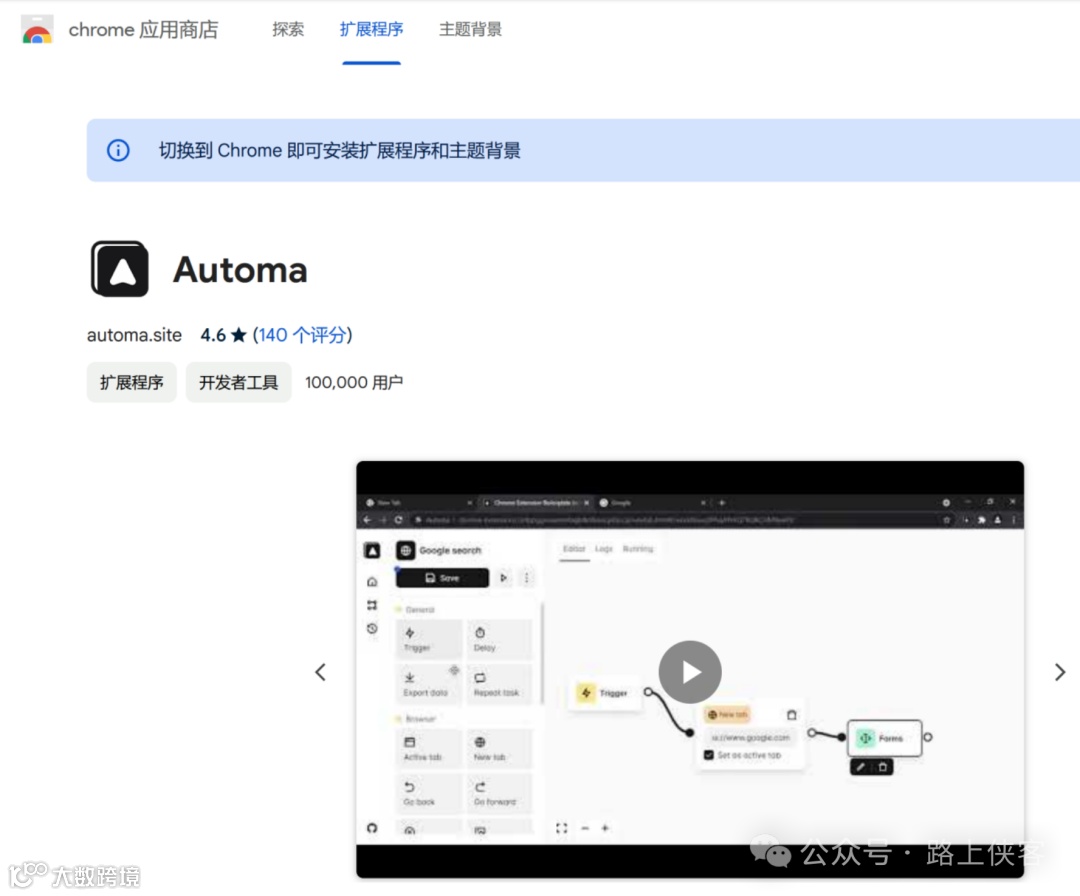
Task: Click the workflows icon in Automa sidebar
Action: (x=372, y=605)
